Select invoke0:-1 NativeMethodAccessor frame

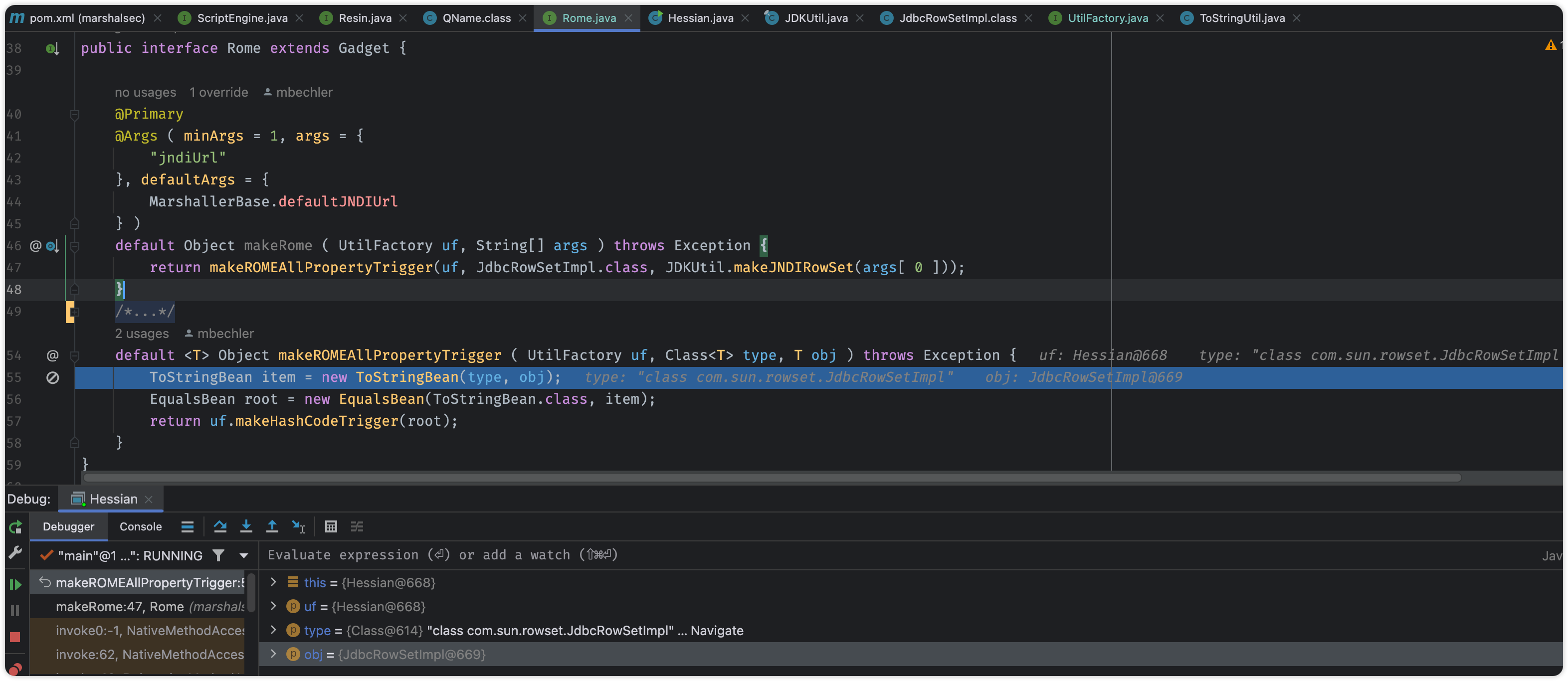click(x=138, y=631)
